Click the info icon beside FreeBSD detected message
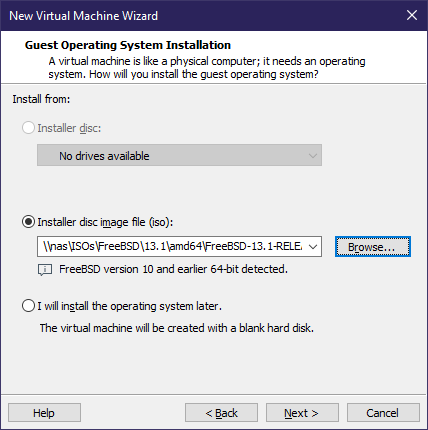The width and height of the screenshot is (428, 430). [x=45, y=270]
